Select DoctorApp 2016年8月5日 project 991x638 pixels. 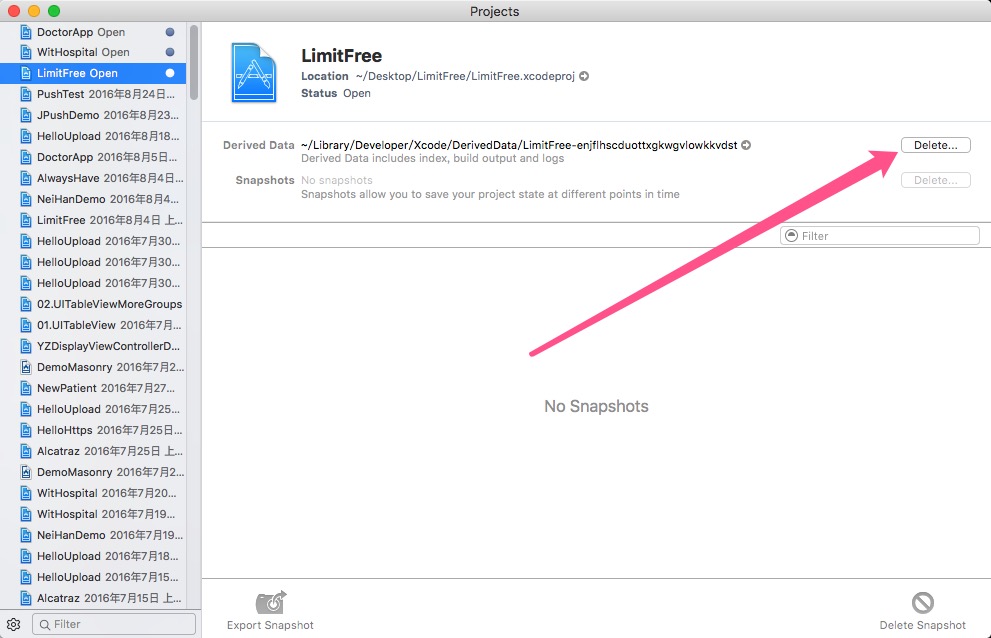click(93, 157)
